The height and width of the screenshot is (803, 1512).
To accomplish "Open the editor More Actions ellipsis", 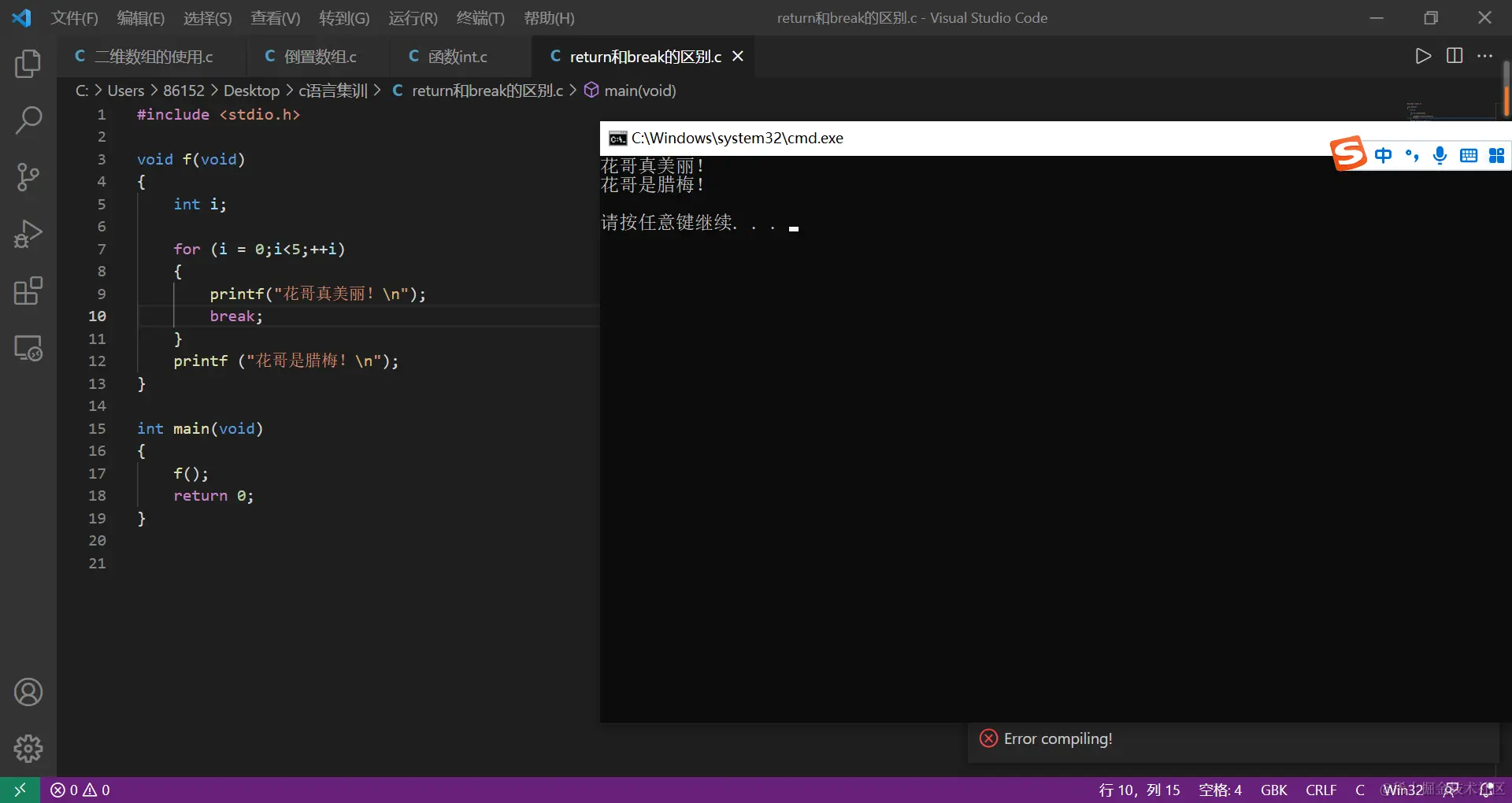I will click(x=1485, y=56).
